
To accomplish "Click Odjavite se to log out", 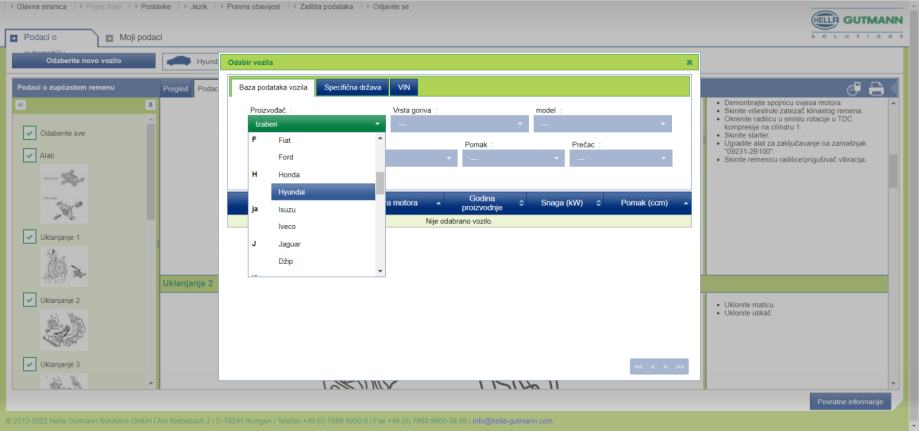I will pos(391,7).
